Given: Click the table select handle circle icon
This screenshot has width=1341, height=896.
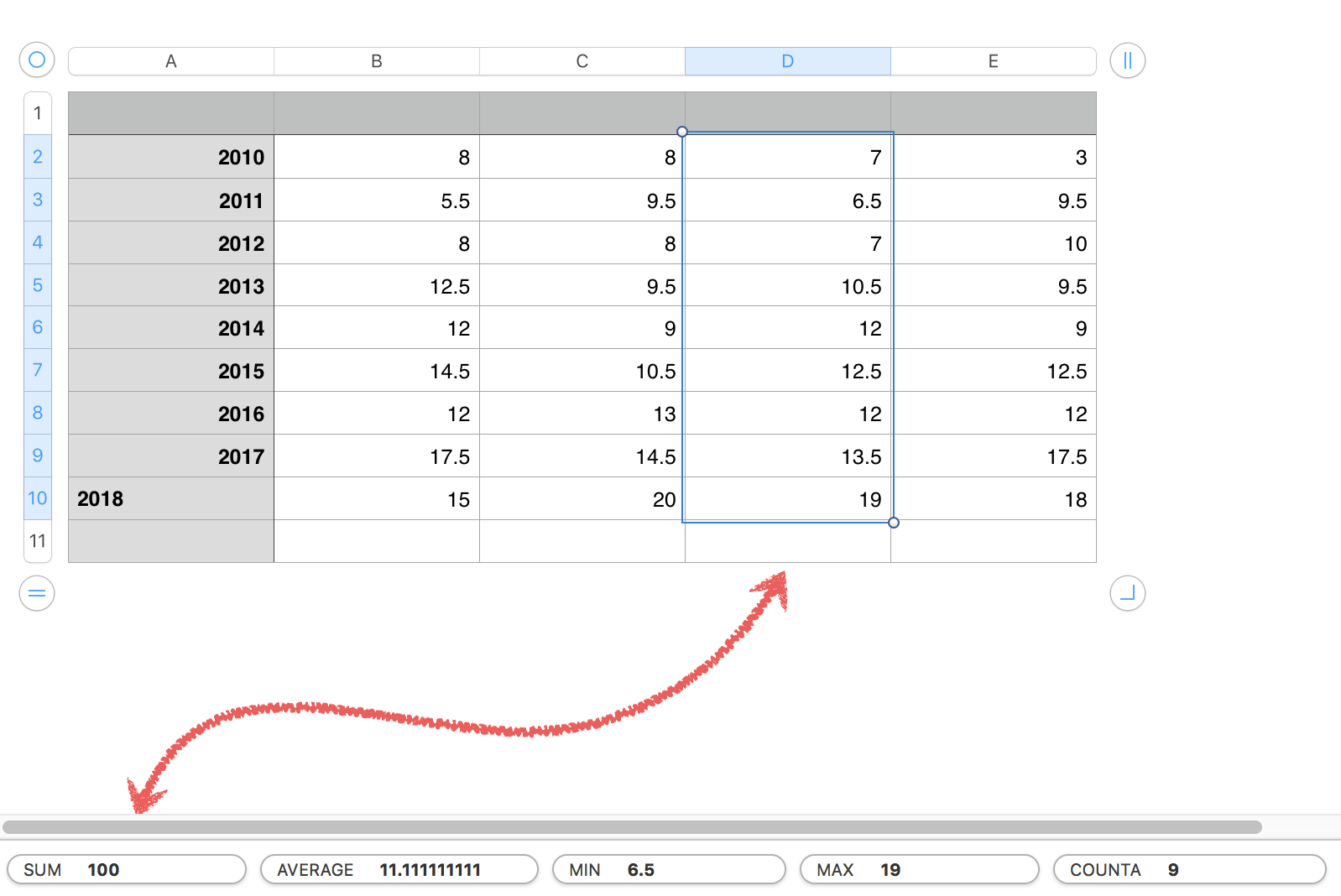Looking at the screenshot, I should [37, 60].
